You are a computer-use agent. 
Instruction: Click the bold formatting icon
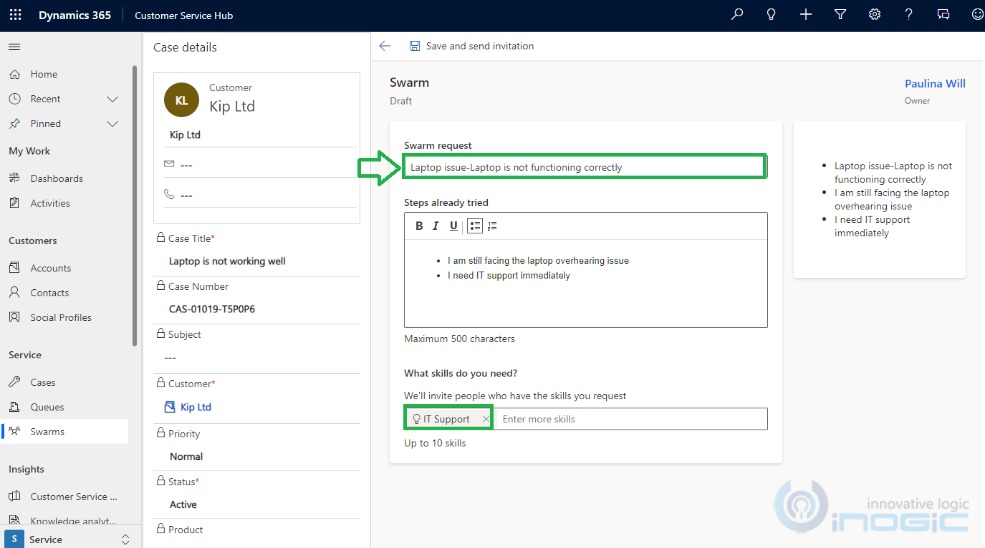[x=419, y=226]
